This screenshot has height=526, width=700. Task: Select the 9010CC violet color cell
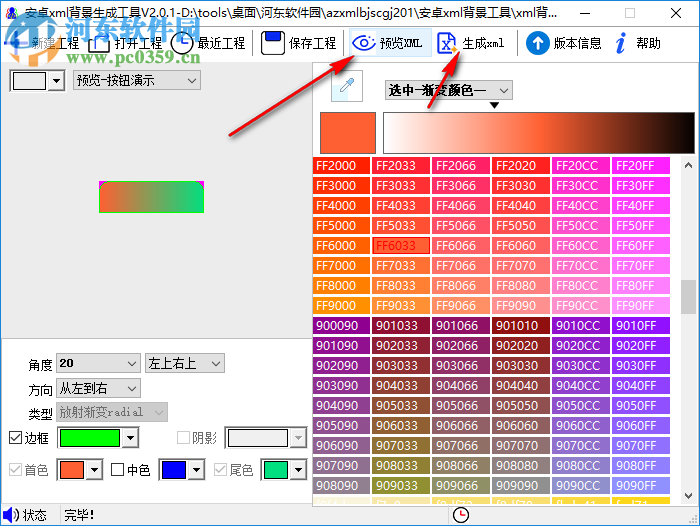580,326
